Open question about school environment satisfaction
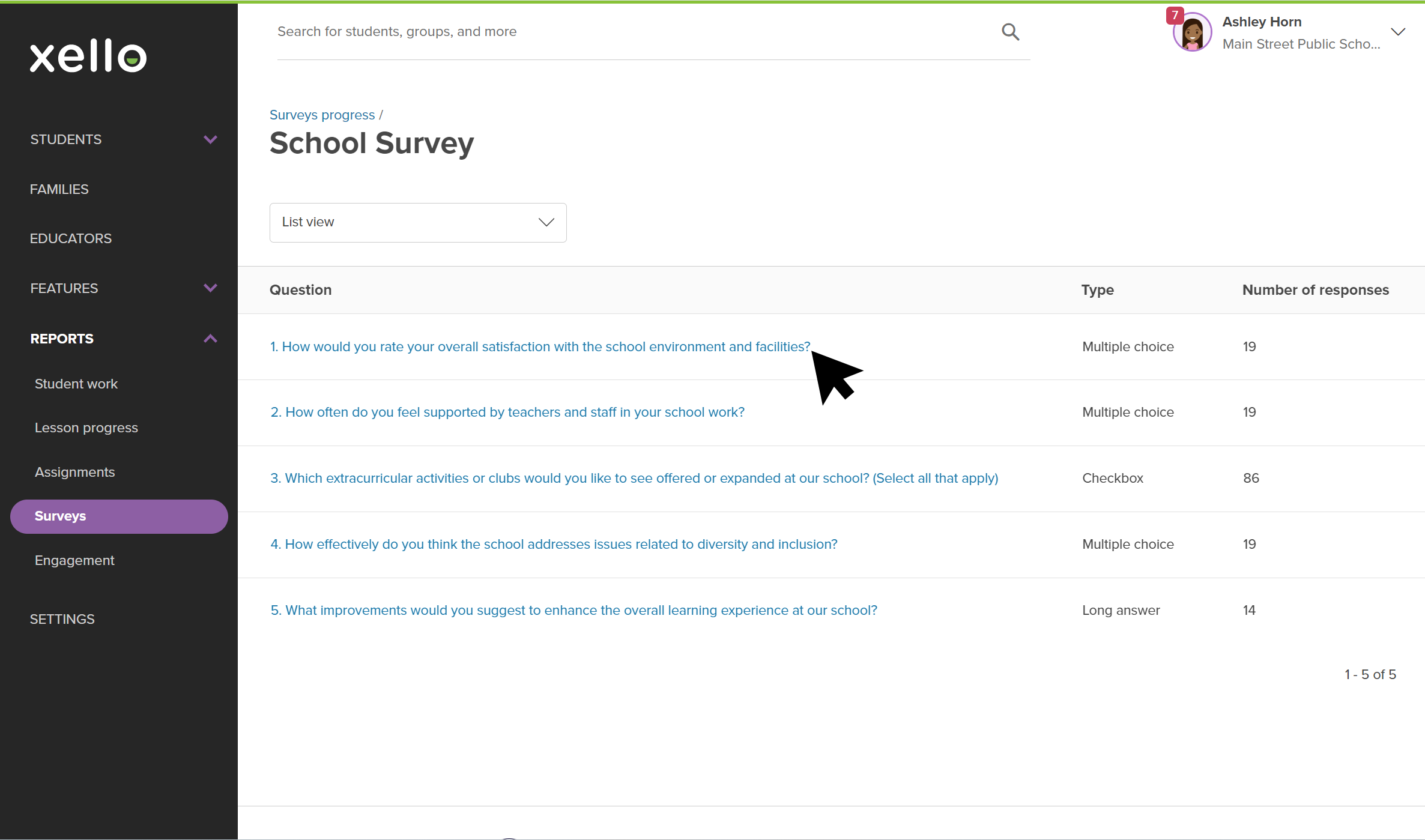1425x840 pixels. tap(539, 346)
